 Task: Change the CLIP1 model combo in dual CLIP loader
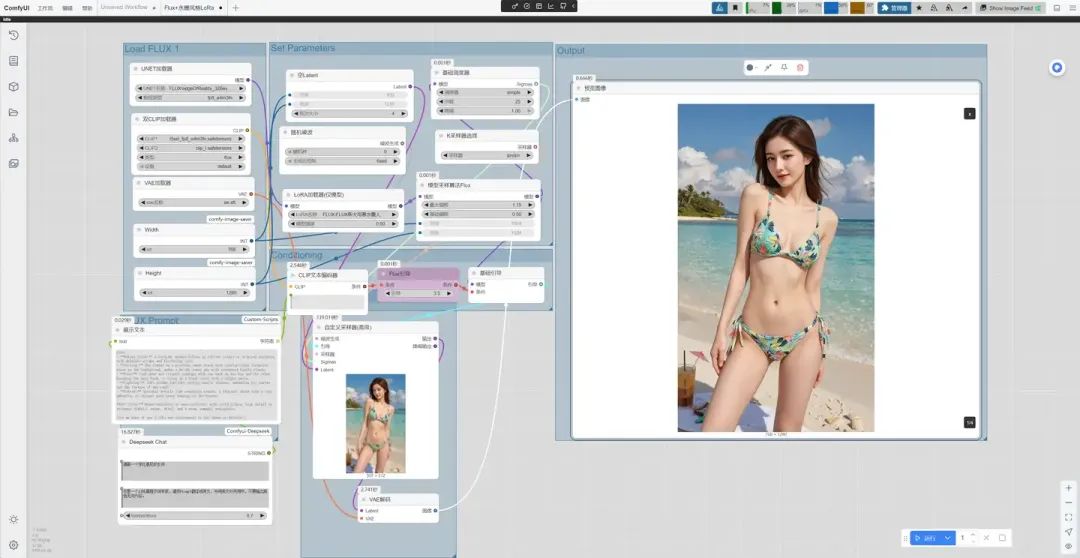click(x=191, y=138)
